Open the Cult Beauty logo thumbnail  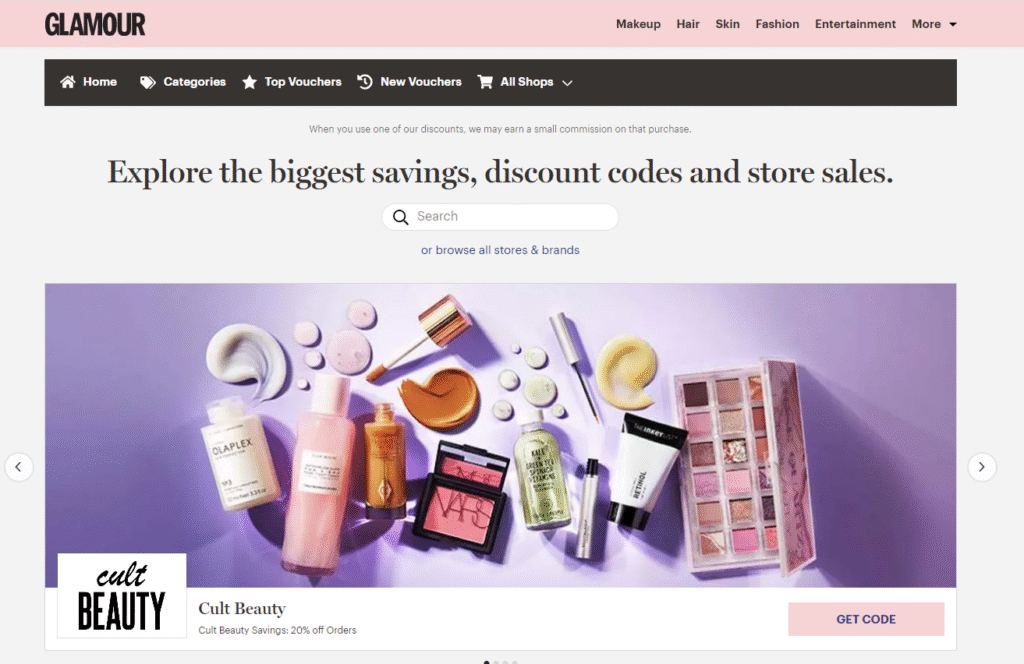point(121,595)
